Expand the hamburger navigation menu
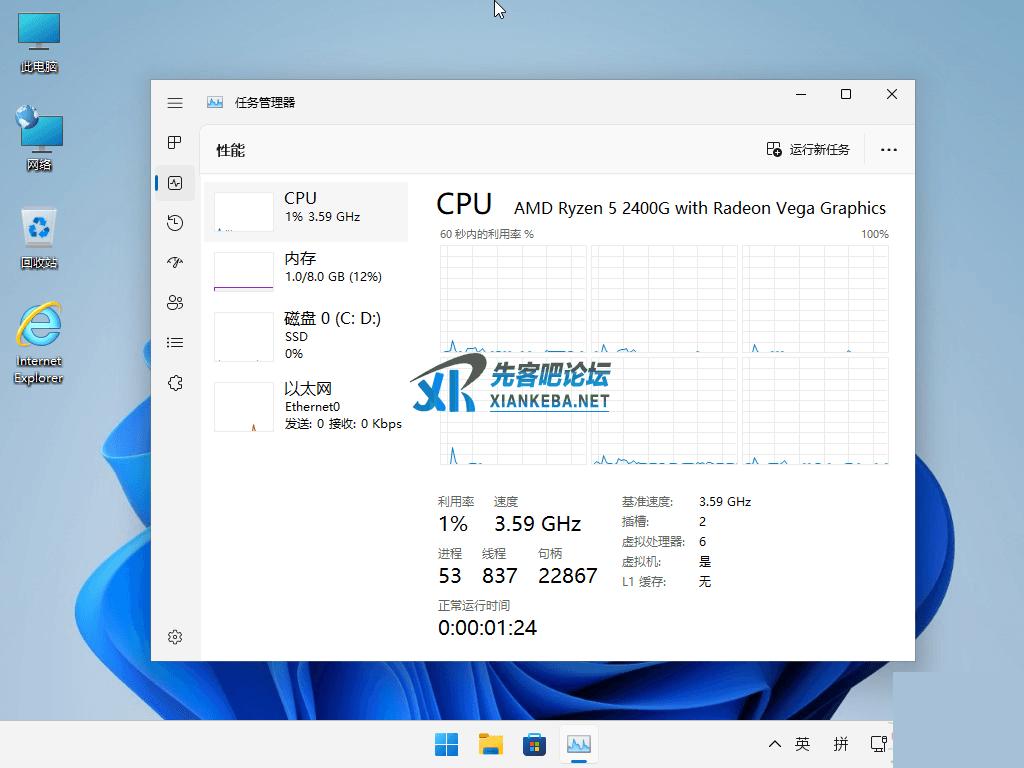This screenshot has width=1024, height=768. click(x=175, y=103)
